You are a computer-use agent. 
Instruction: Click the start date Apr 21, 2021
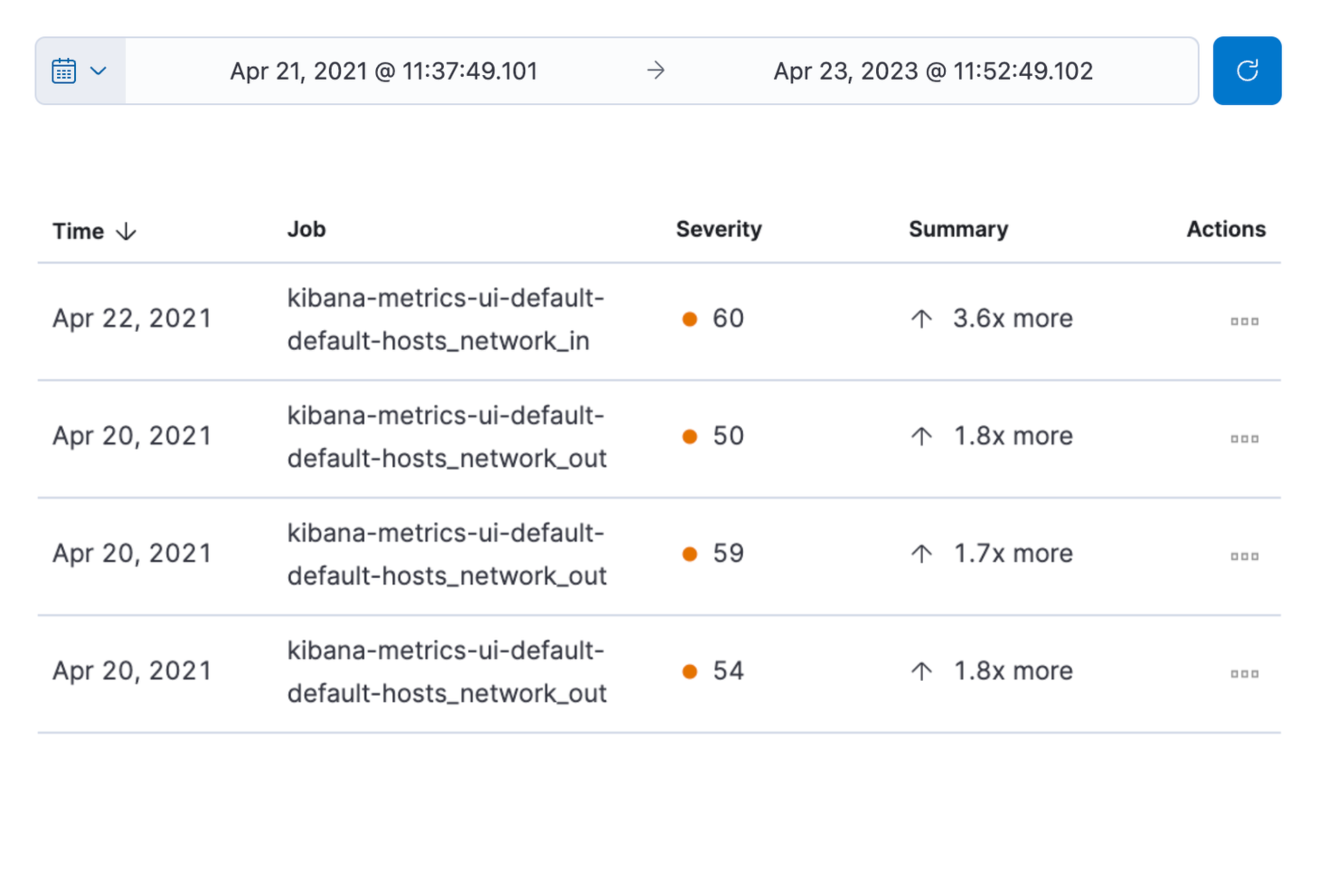[x=383, y=71]
